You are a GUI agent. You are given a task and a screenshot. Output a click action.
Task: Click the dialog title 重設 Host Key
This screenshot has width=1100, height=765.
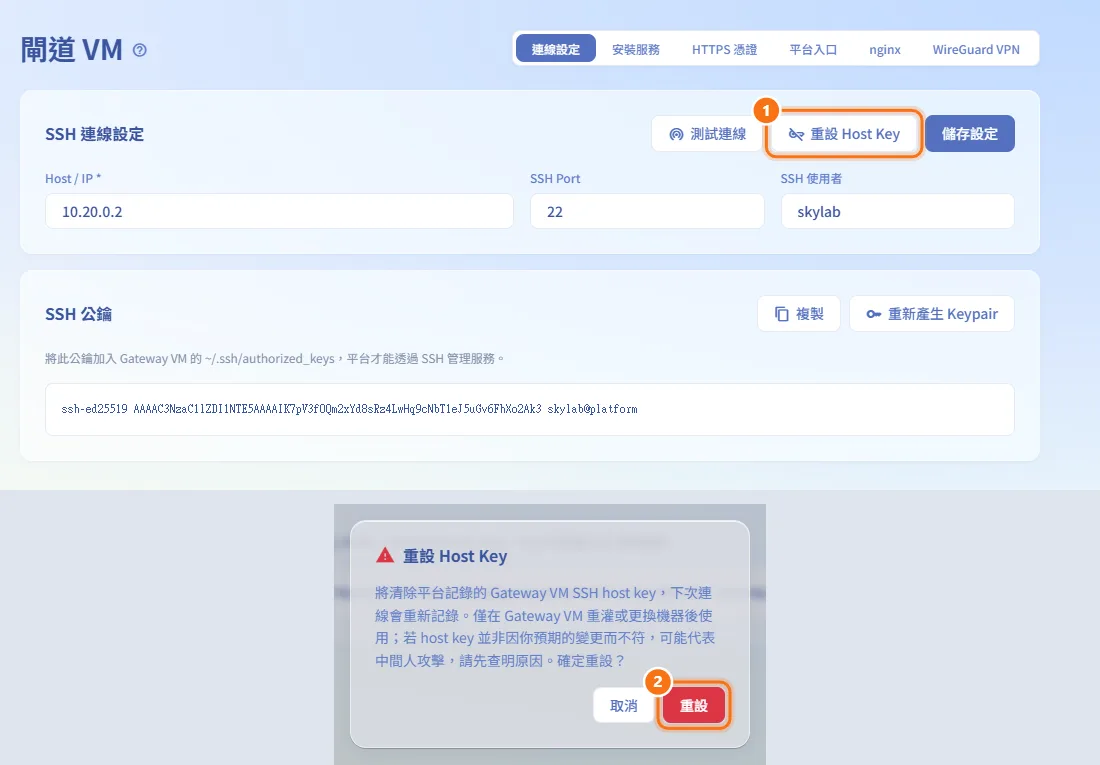tap(455, 556)
